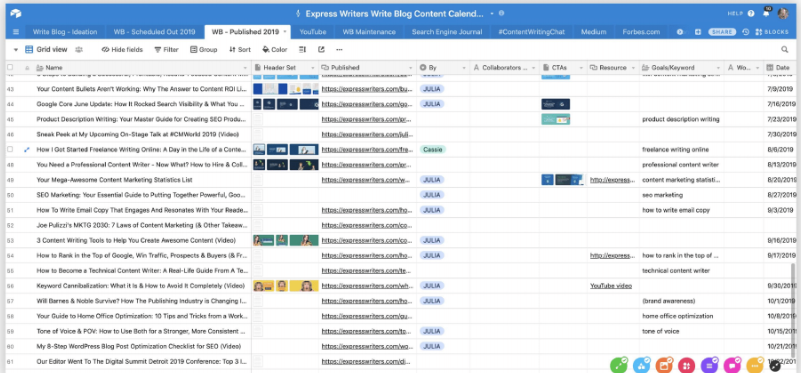Select 'Your Mega-Awesome Content Marketing Statistics List' cell

143,180
